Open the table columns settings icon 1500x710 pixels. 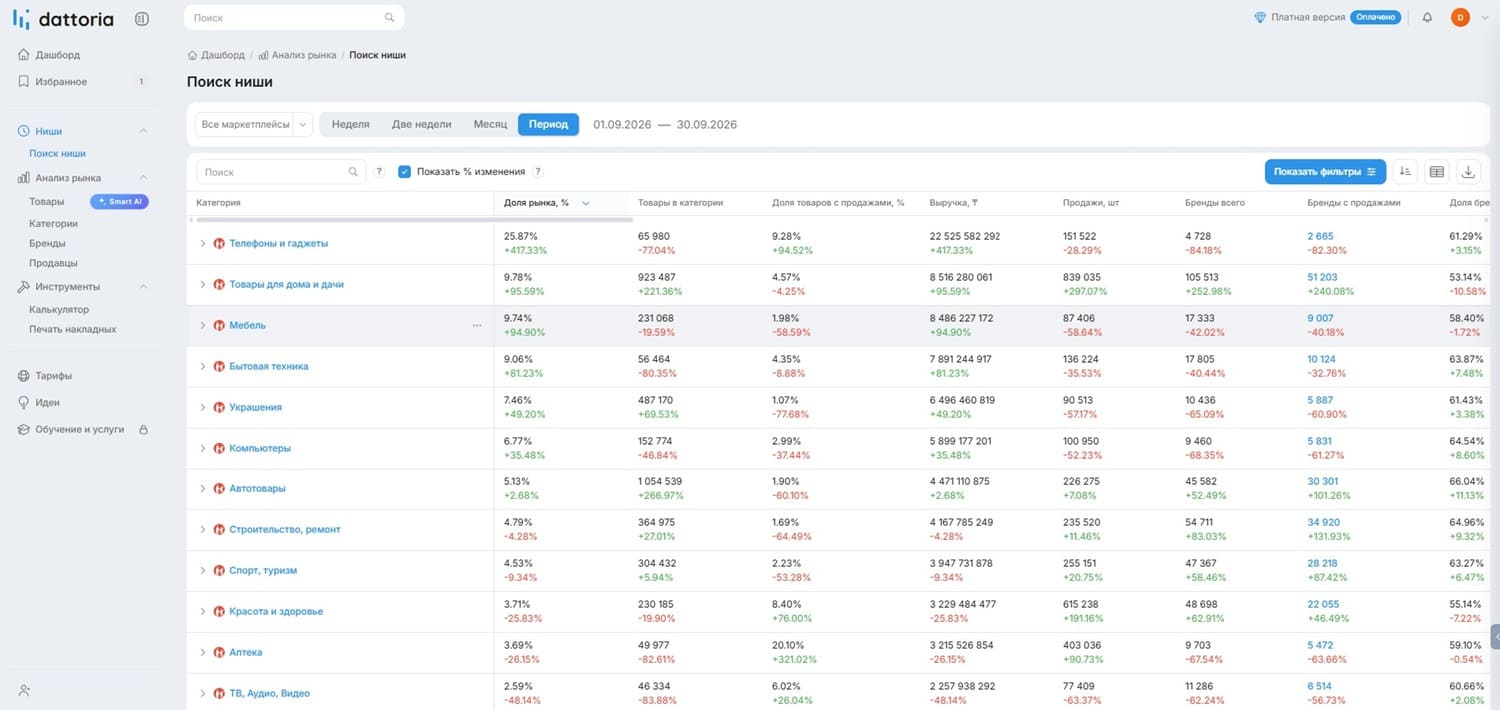[x=1437, y=172]
